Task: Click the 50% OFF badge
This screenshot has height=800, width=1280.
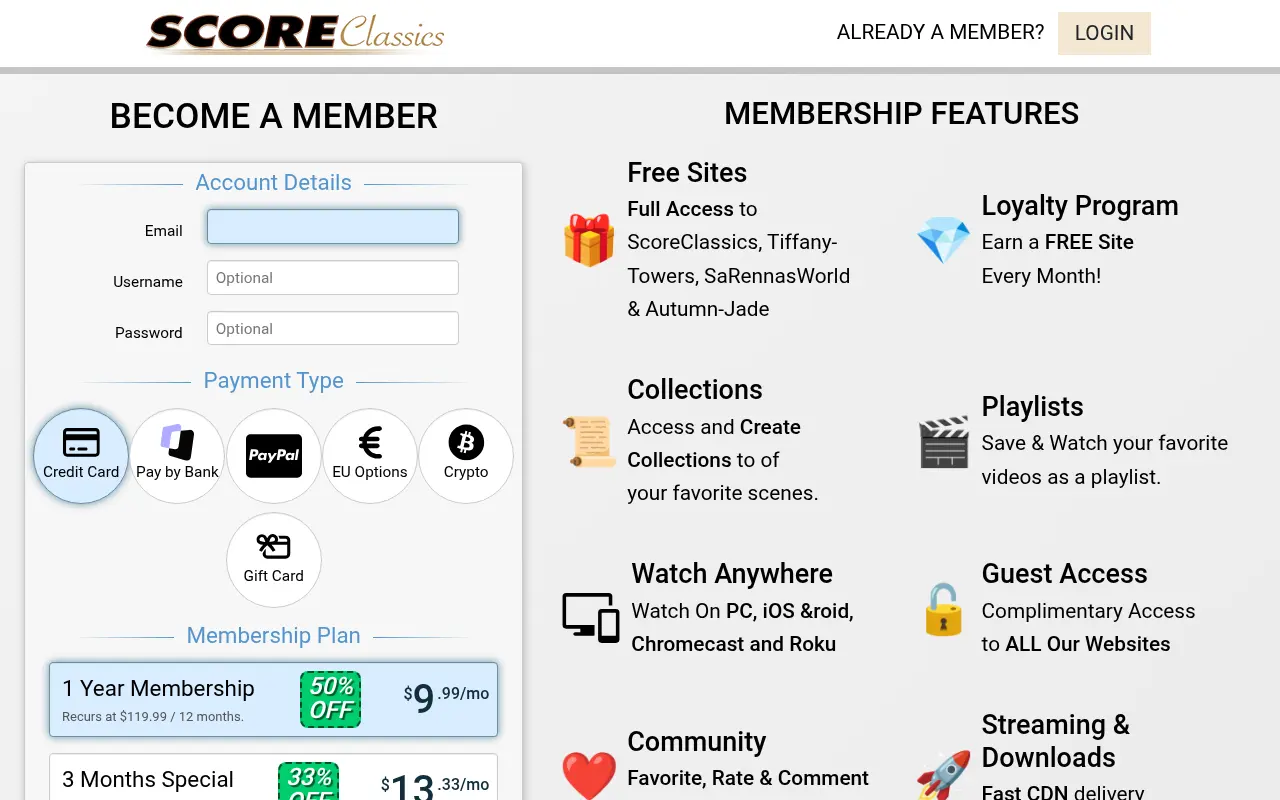Action: click(331, 699)
